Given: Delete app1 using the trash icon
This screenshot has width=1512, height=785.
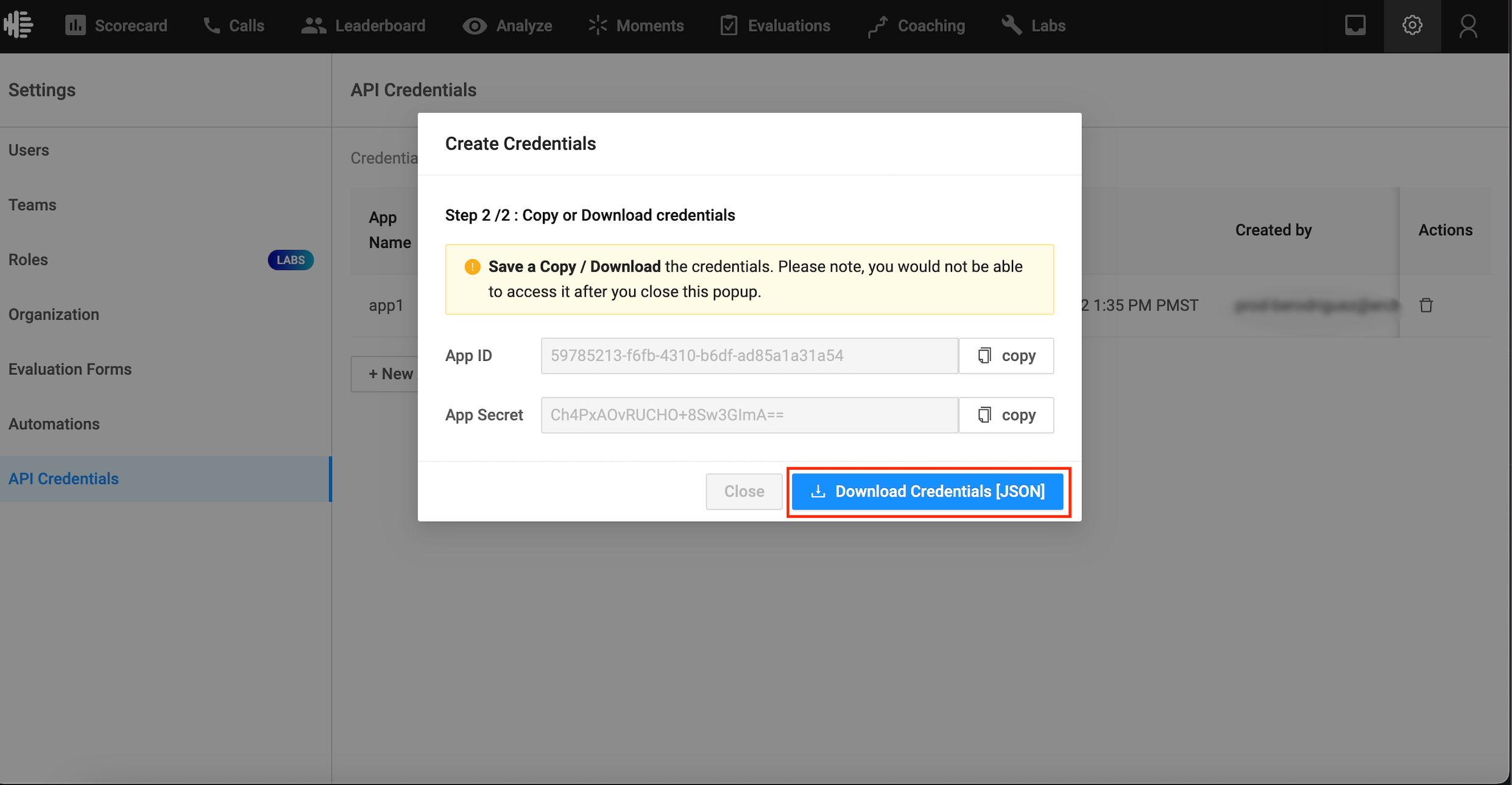Looking at the screenshot, I should point(1426,305).
